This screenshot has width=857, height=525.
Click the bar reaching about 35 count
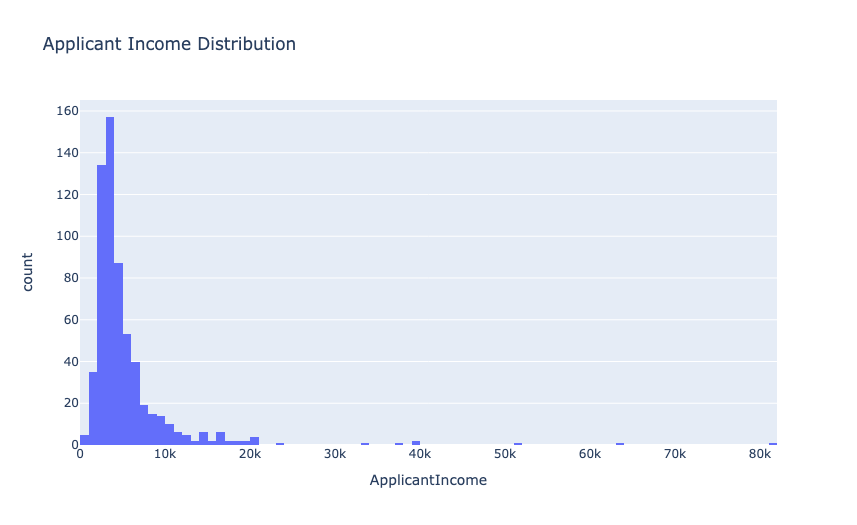click(x=93, y=409)
